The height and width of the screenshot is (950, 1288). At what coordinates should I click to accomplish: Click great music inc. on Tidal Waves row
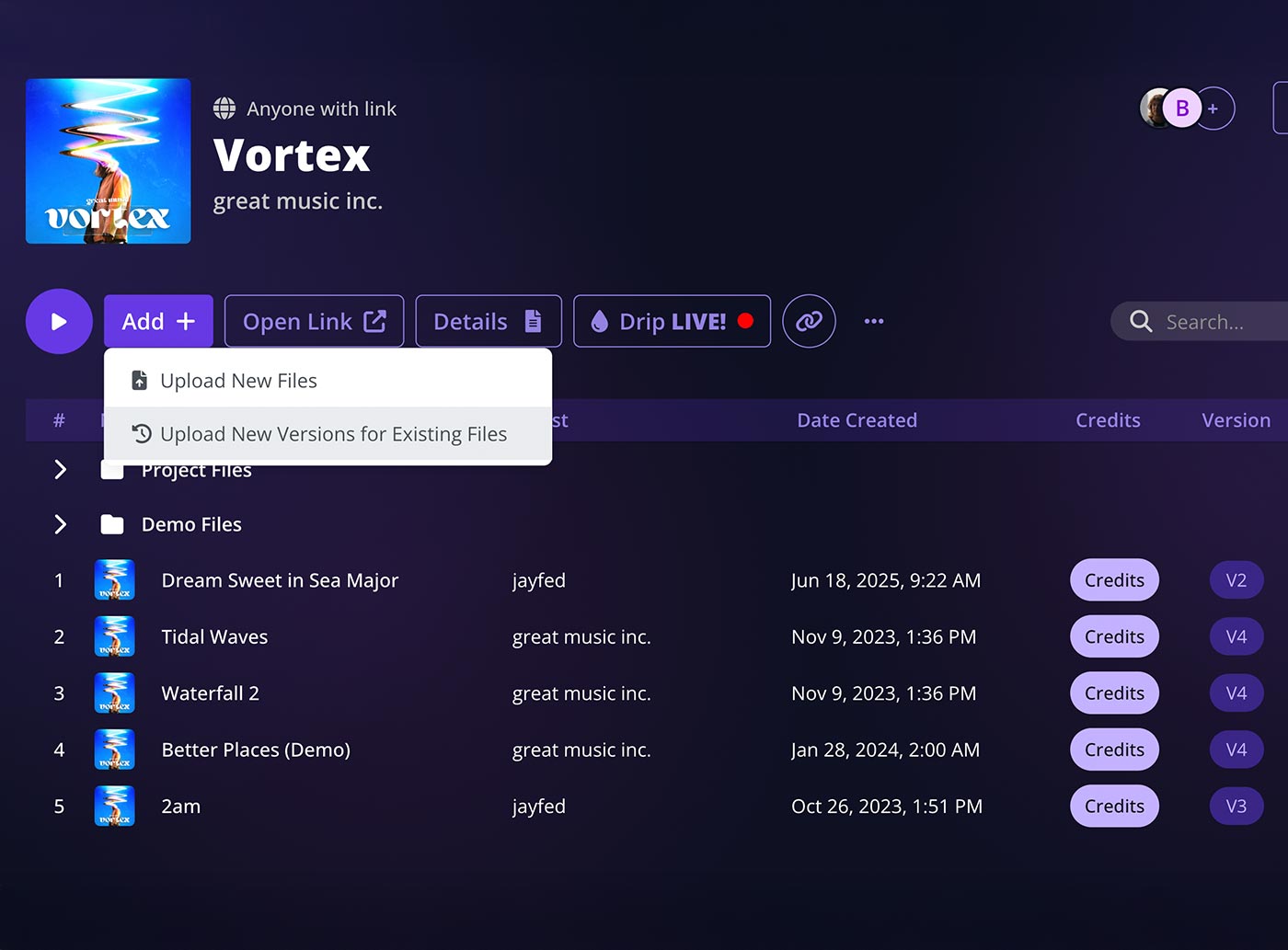[581, 636]
